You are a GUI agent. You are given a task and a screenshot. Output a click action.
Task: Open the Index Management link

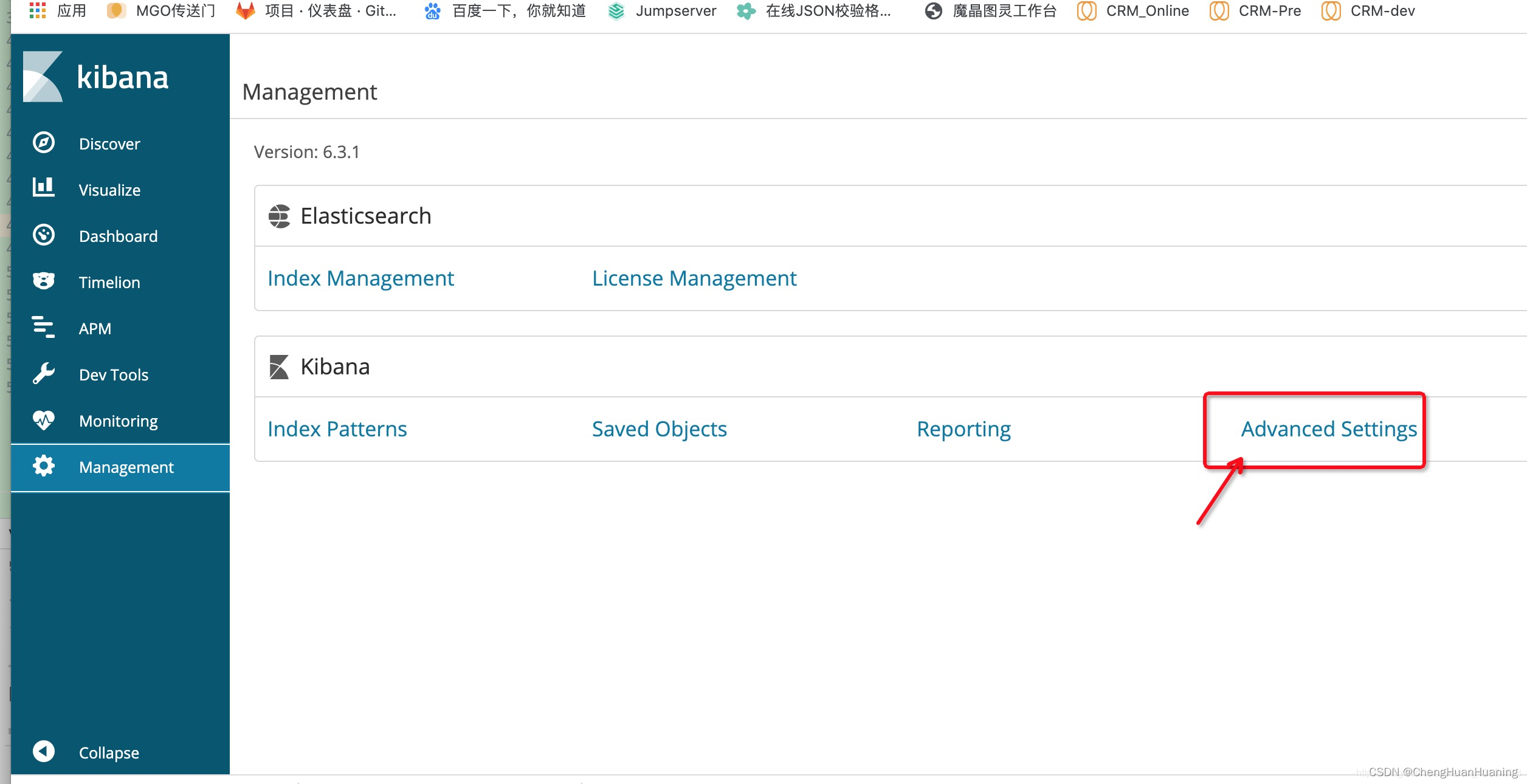click(361, 278)
